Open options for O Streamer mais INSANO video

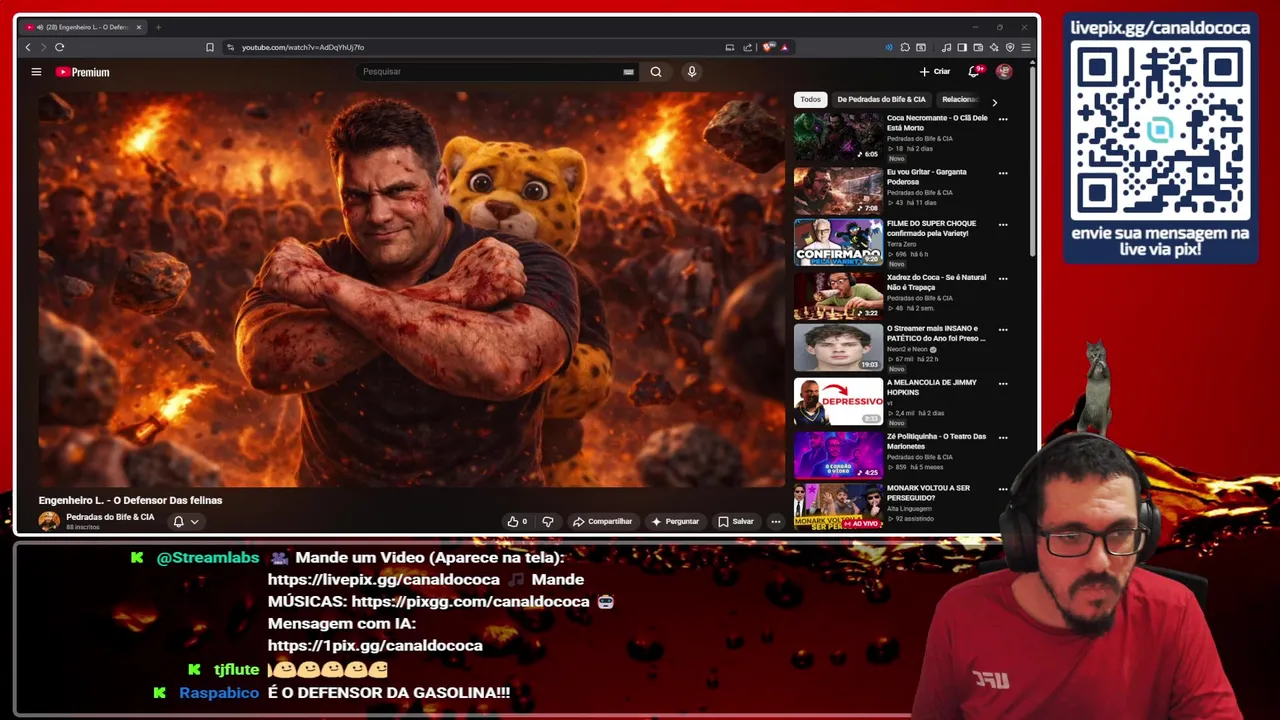1003,330
